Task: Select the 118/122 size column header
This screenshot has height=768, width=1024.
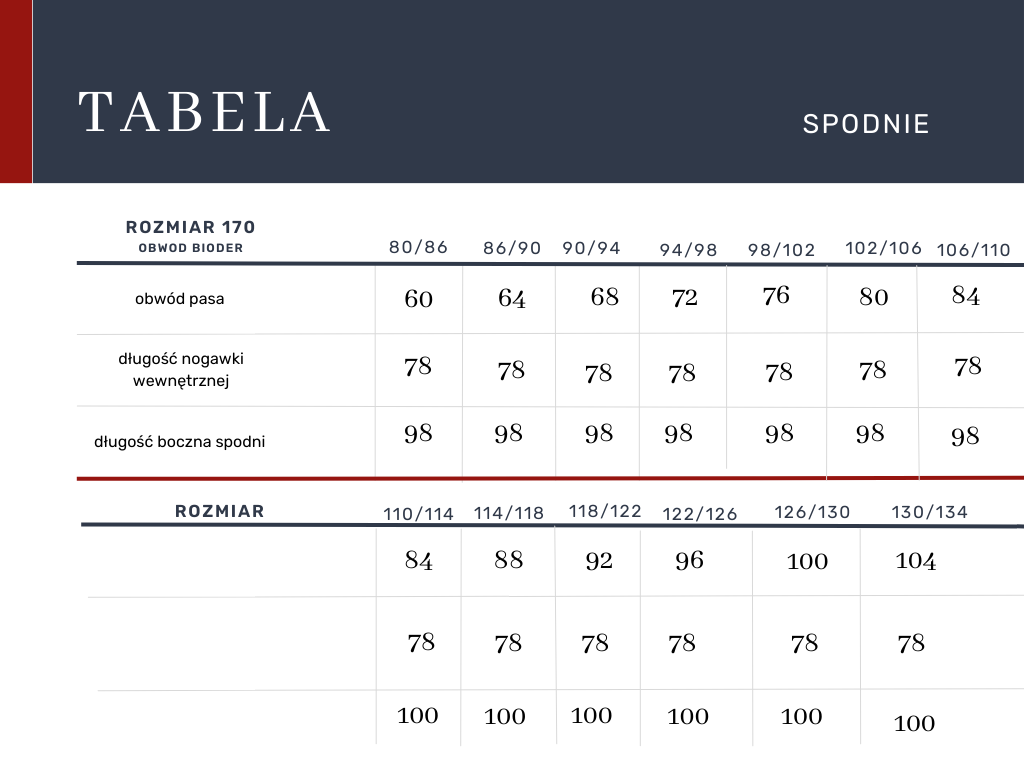Action: point(605,511)
